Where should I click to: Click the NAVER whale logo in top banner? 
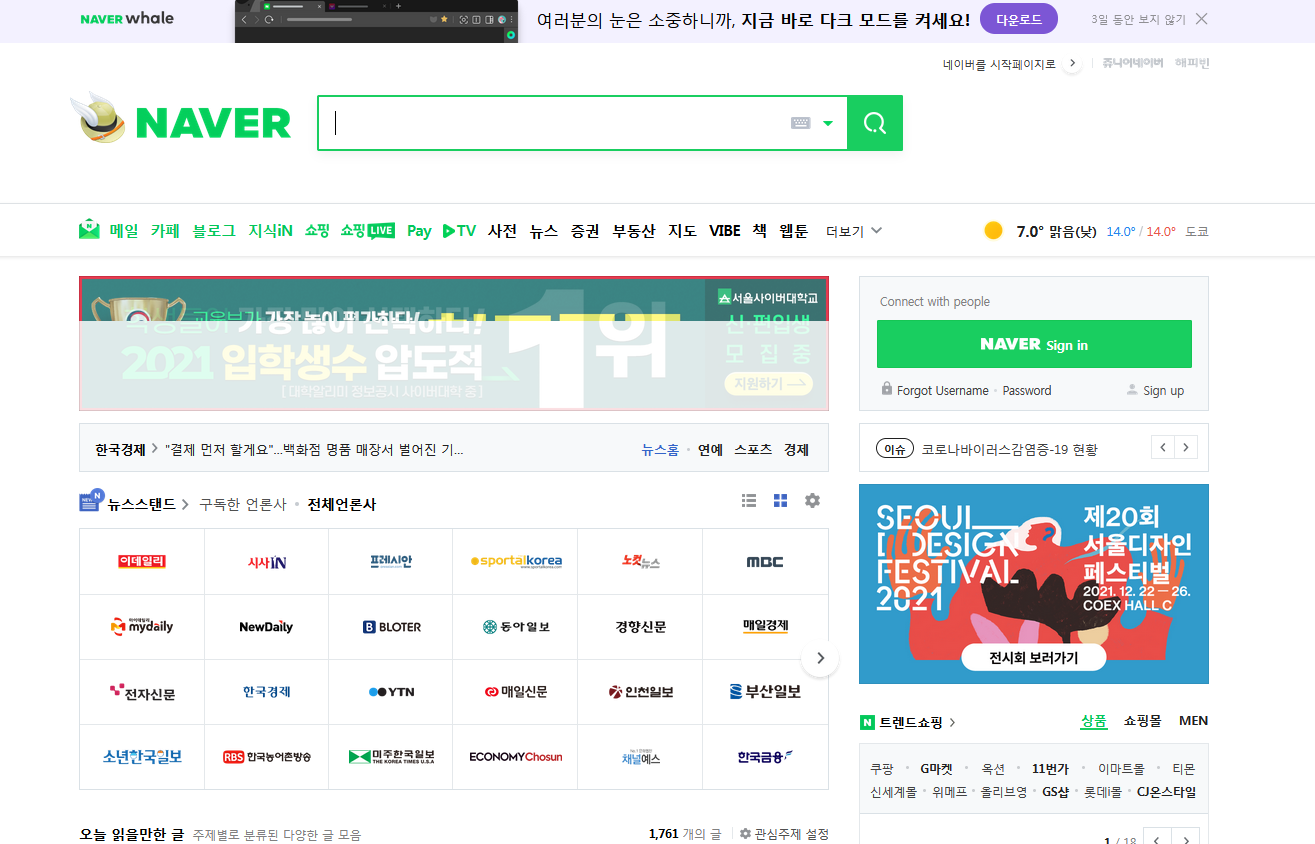pos(127,19)
